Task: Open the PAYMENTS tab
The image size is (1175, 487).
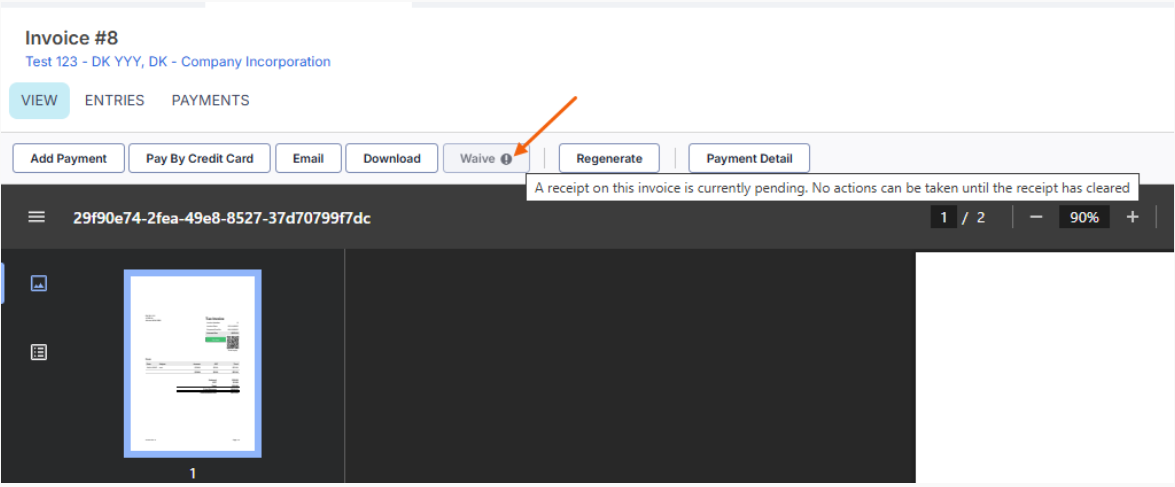Action: pos(211,100)
